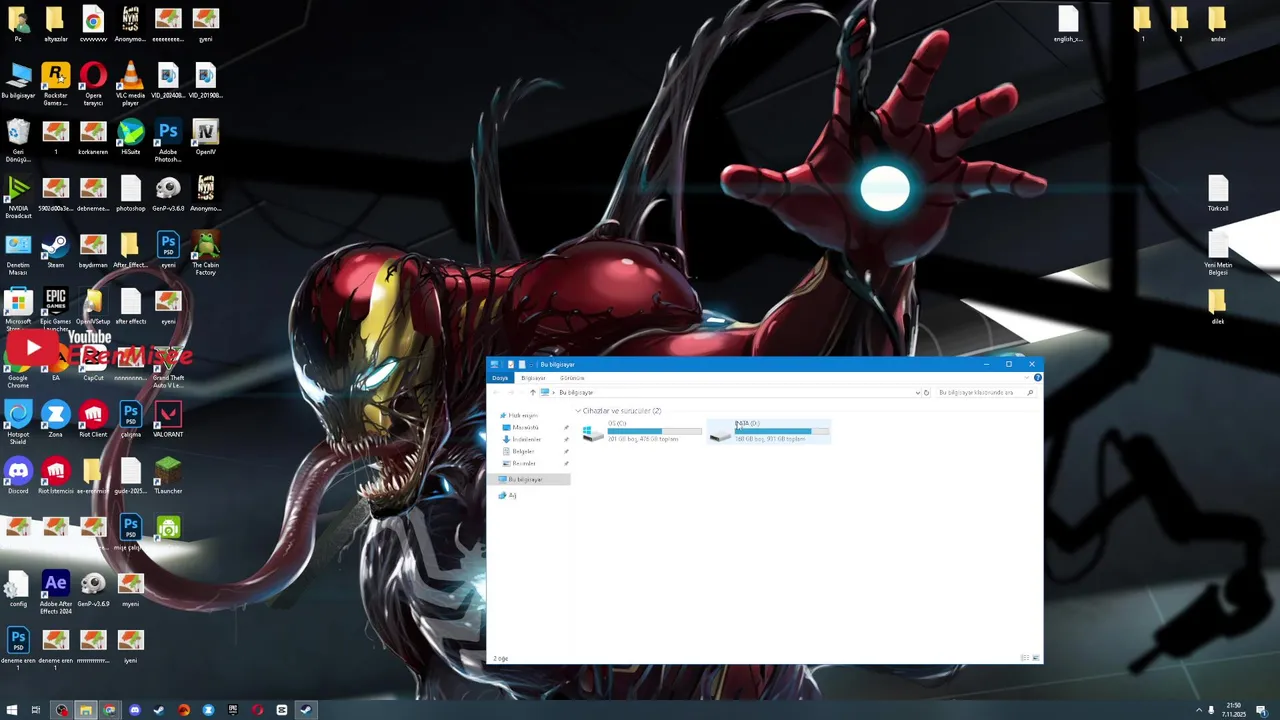Image resolution: width=1280 pixels, height=720 pixels.
Task: Select the TLauncher desktop icon
Action: [x=168, y=476]
